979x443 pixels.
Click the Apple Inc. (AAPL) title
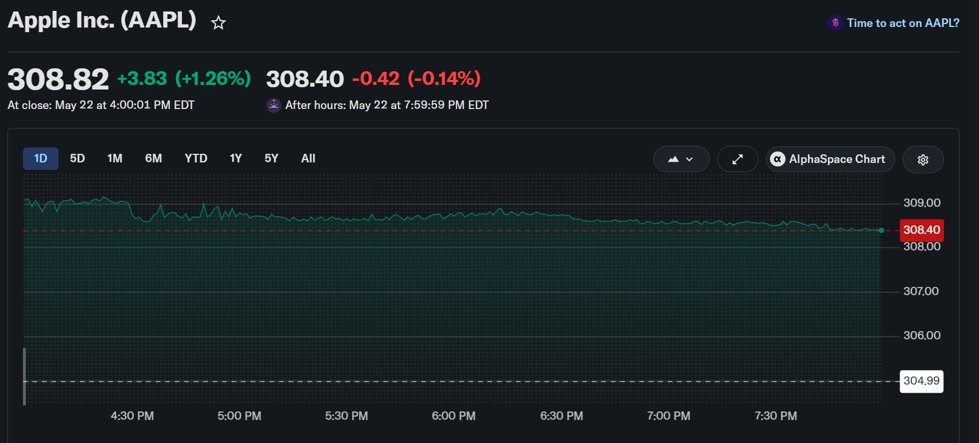pos(102,21)
